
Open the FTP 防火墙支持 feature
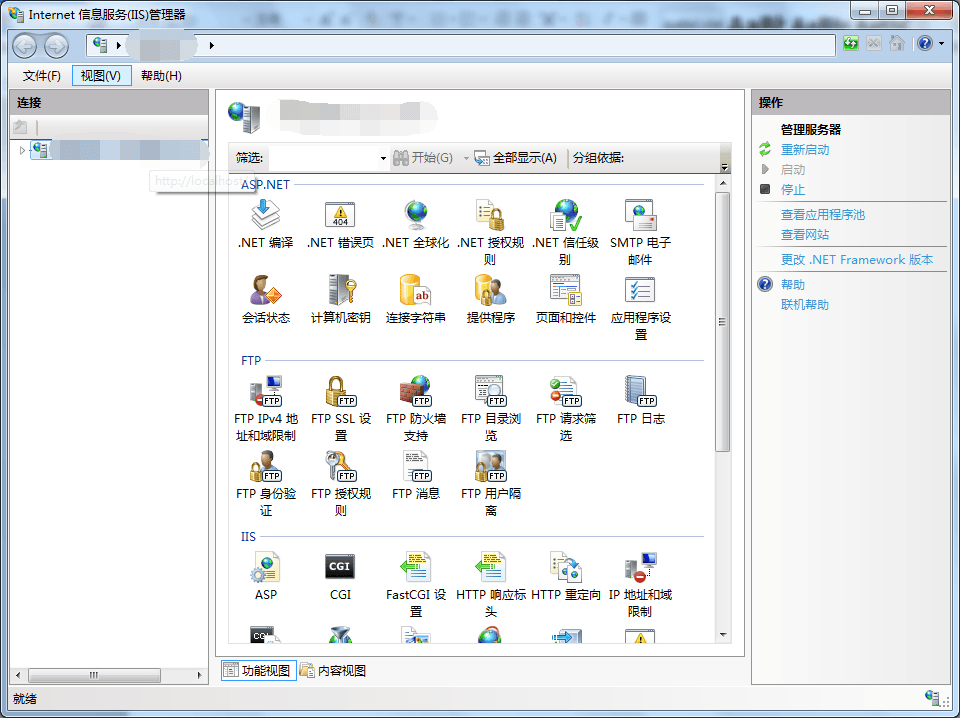415,391
